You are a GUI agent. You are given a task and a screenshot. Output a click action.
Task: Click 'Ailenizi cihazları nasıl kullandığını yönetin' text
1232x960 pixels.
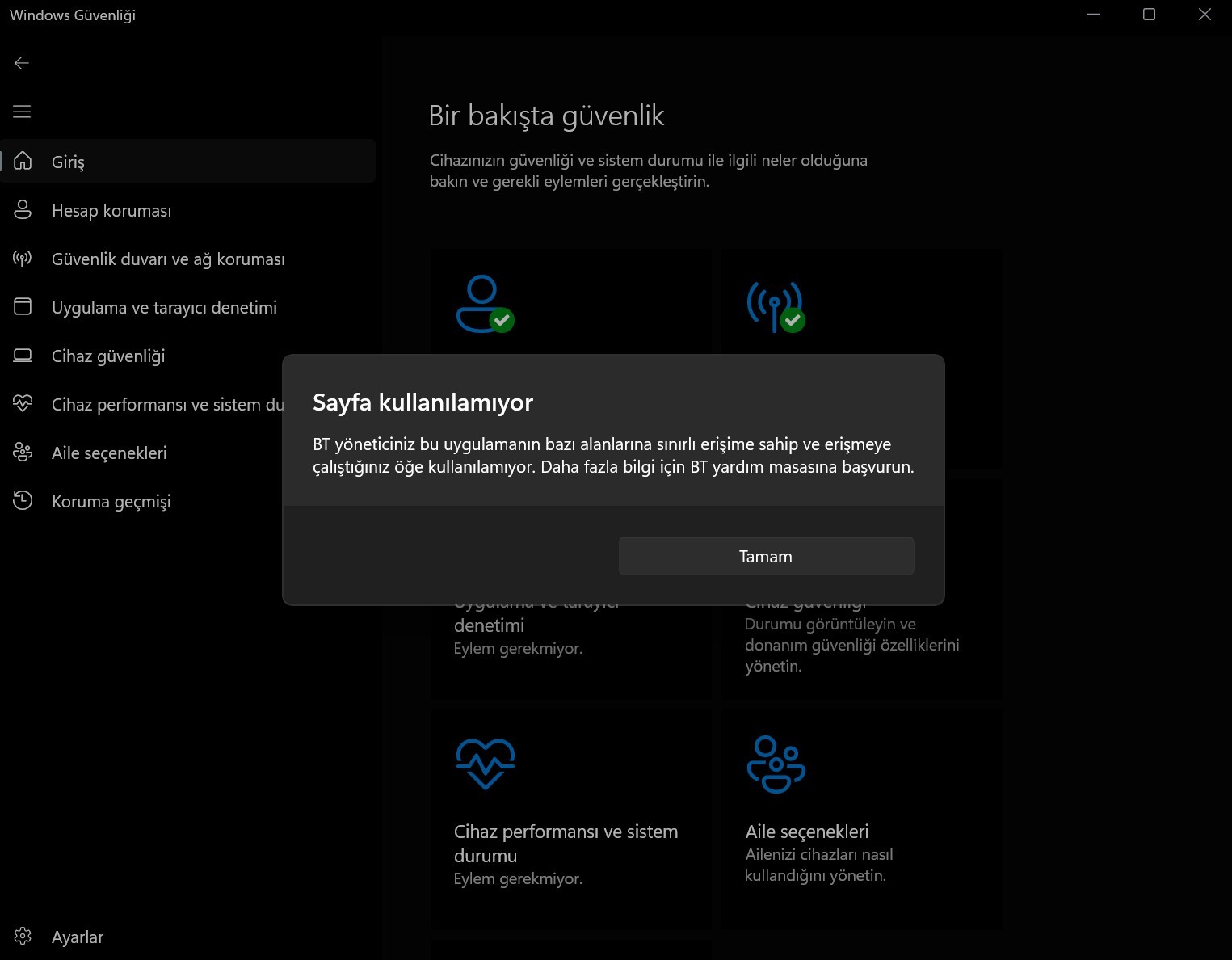(x=818, y=865)
